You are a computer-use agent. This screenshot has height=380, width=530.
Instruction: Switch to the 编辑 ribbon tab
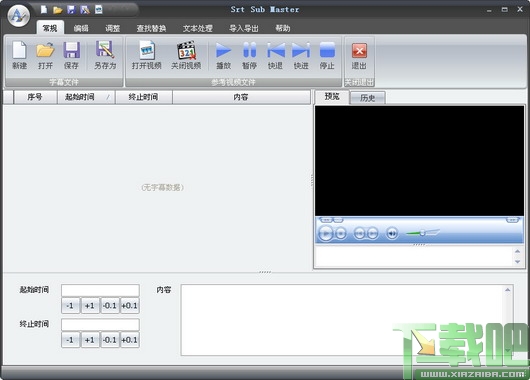point(81,28)
